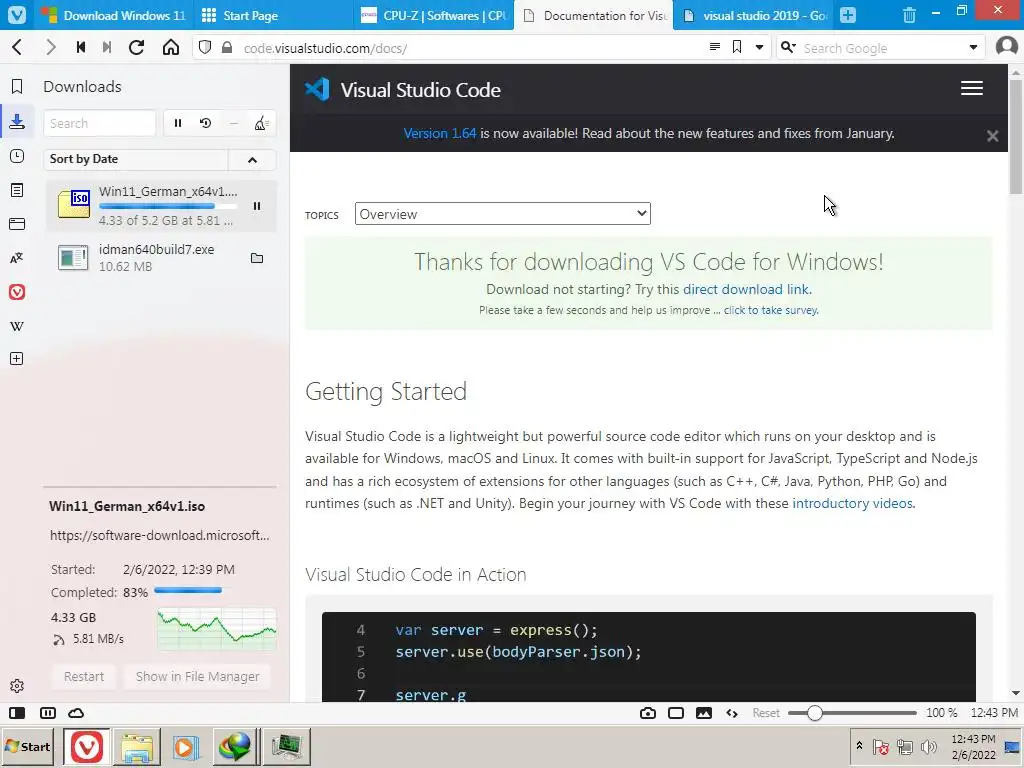Toggle images with image icon
Viewport: 1024px width, 768px height.
point(704,712)
